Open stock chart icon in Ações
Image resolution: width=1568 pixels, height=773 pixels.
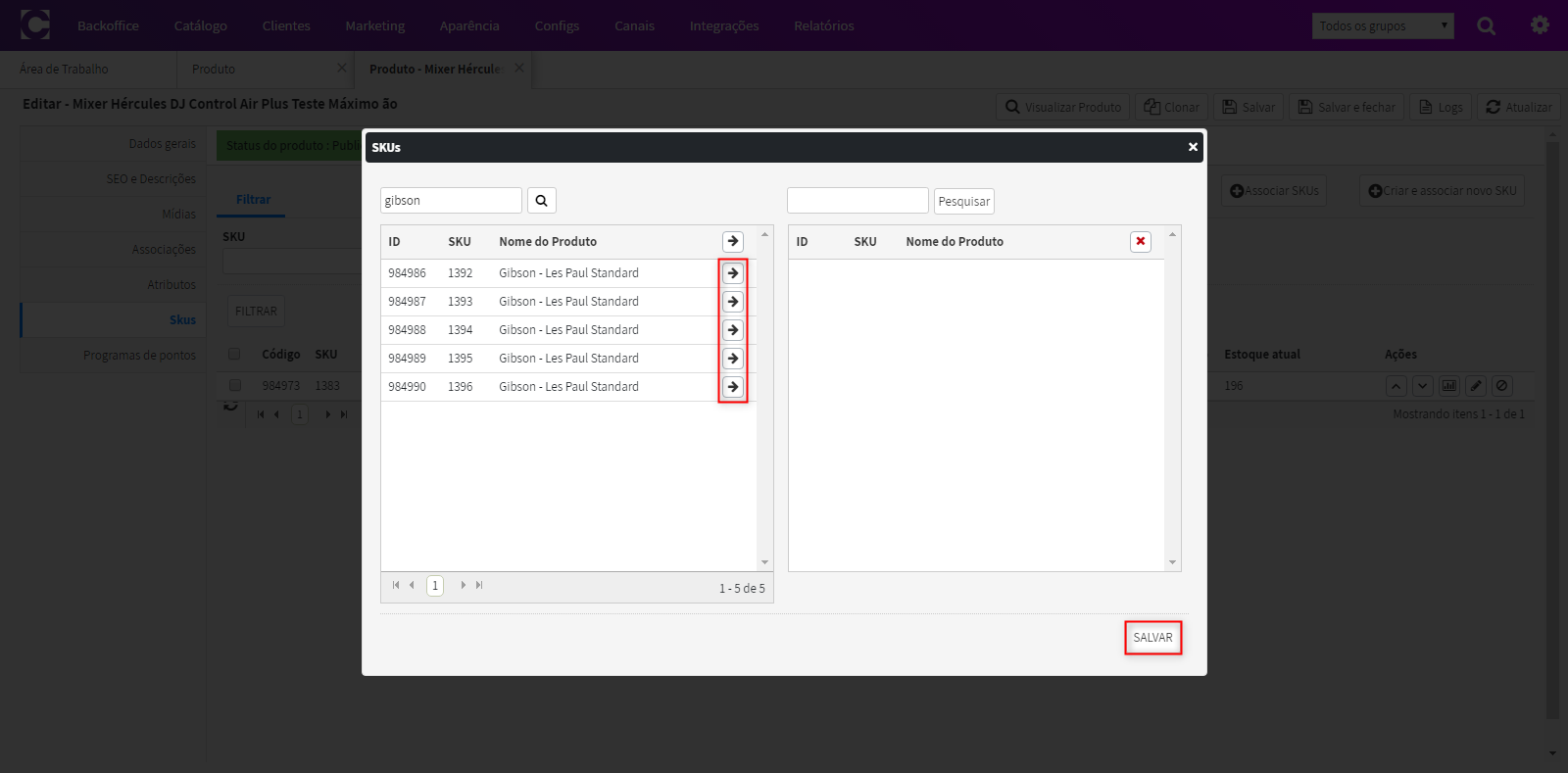[x=1449, y=386]
